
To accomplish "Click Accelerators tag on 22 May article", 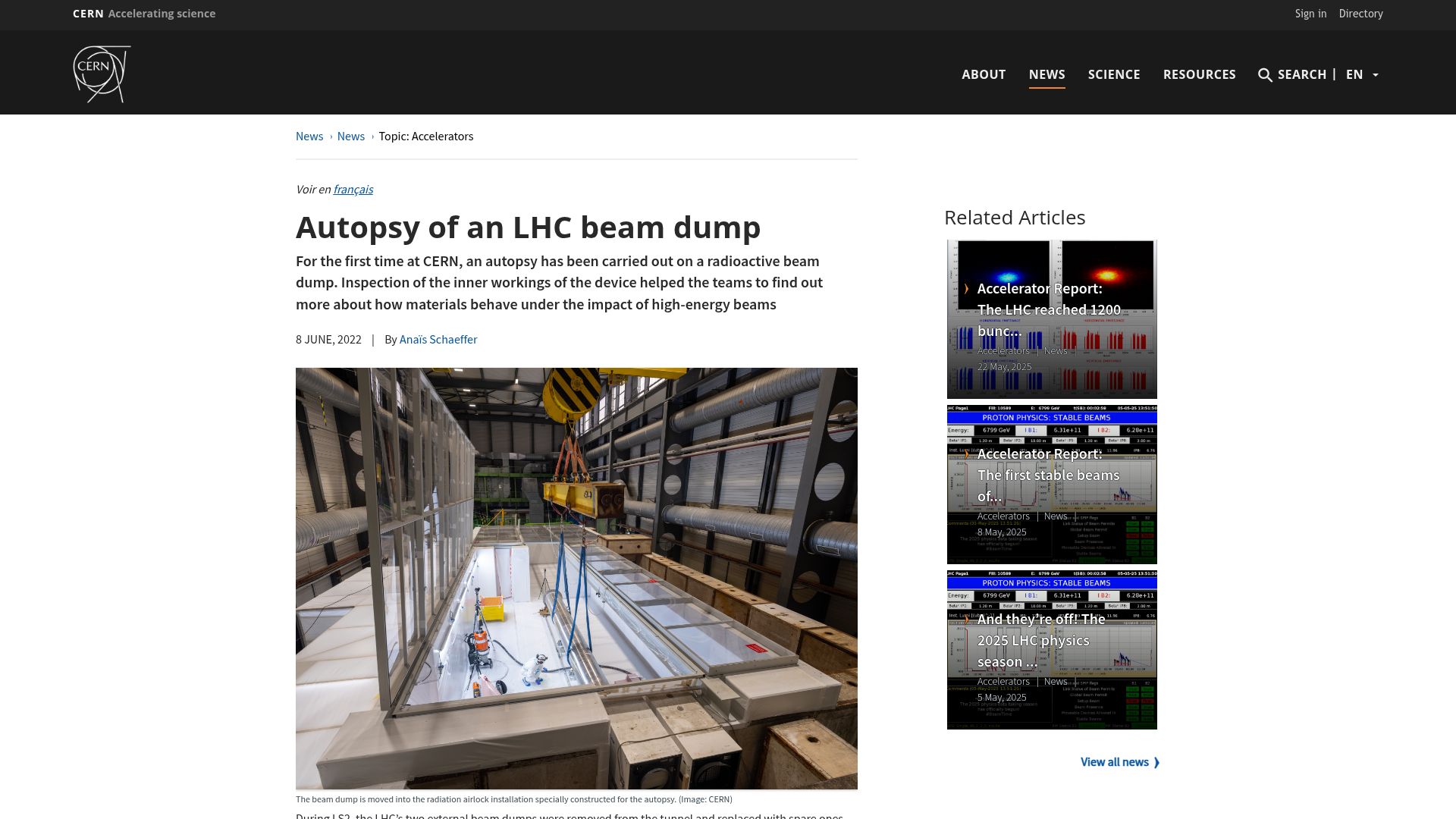I will coord(1003,351).
